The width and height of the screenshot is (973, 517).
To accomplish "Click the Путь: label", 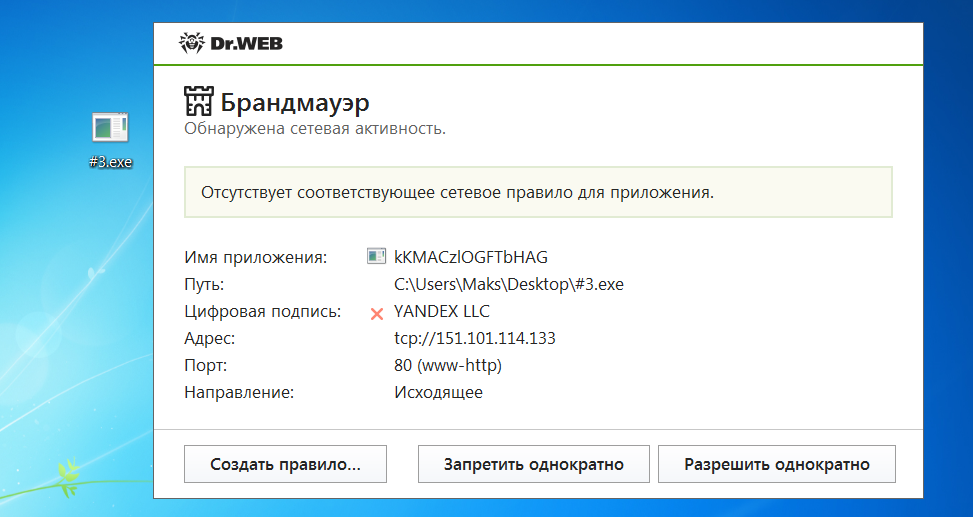I will [x=204, y=284].
